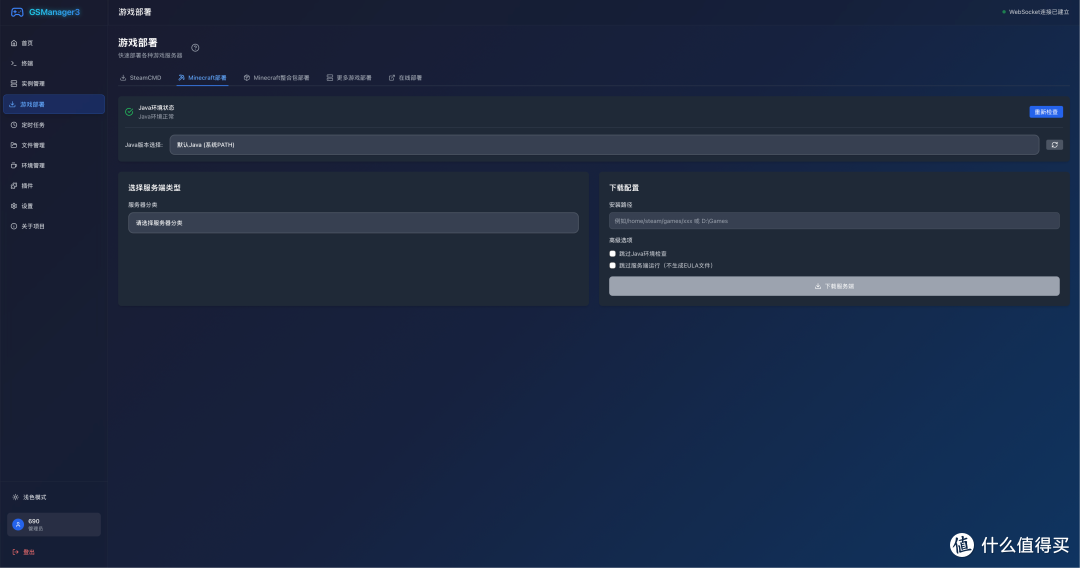
Task: Check 跳过Java环境检查 option
Action: pyautogui.click(x=612, y=253)
